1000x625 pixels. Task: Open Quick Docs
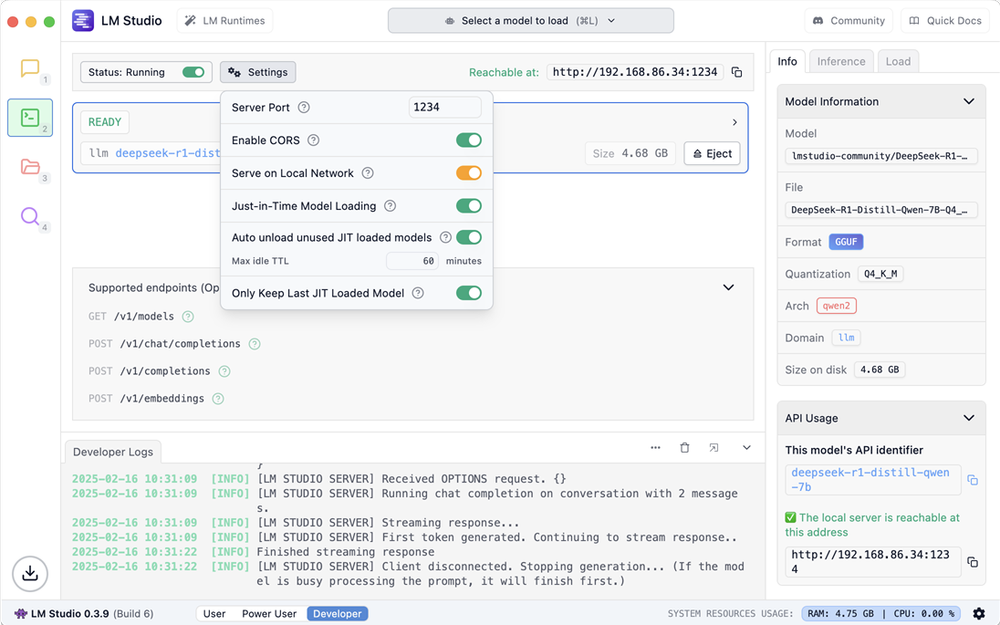tap(945, 20)
